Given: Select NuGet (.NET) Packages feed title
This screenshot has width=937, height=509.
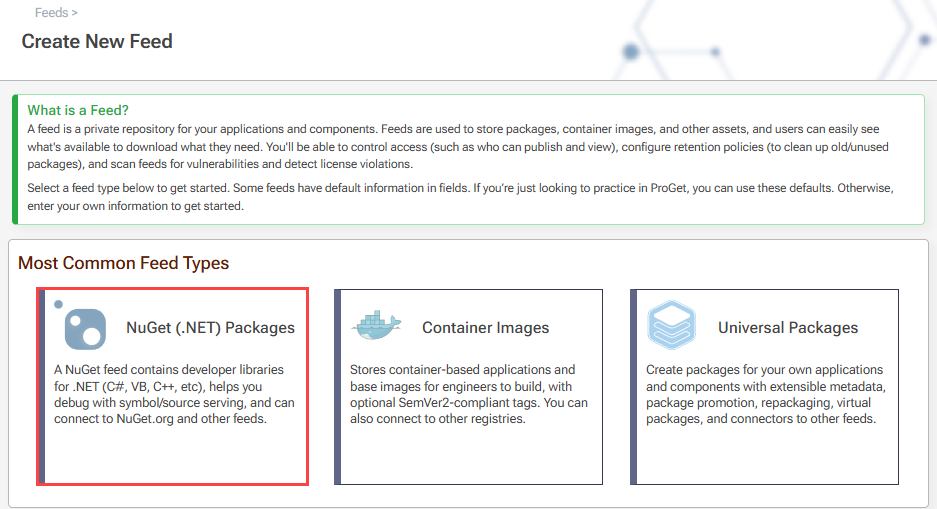Looking at the screenshot, I should tap(210, 327).
